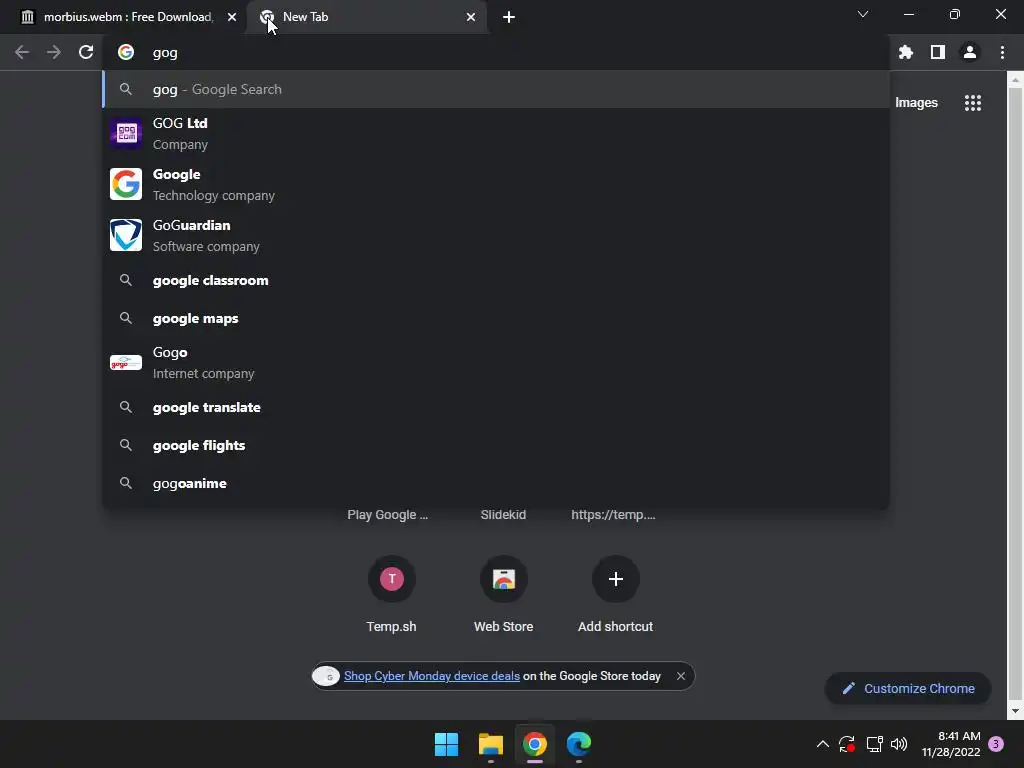1024x768 pixels.
Task: Open a new tab with plus button
Action: click(x=509, y=17)
